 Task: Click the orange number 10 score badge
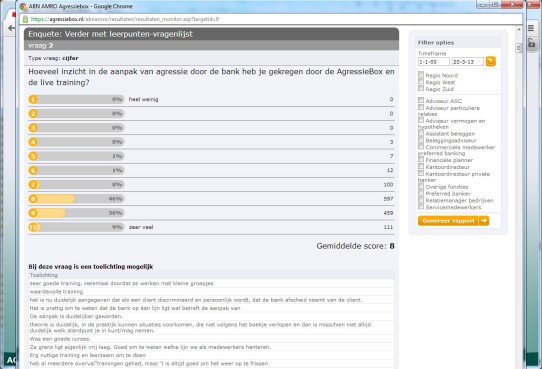point(34,227)
